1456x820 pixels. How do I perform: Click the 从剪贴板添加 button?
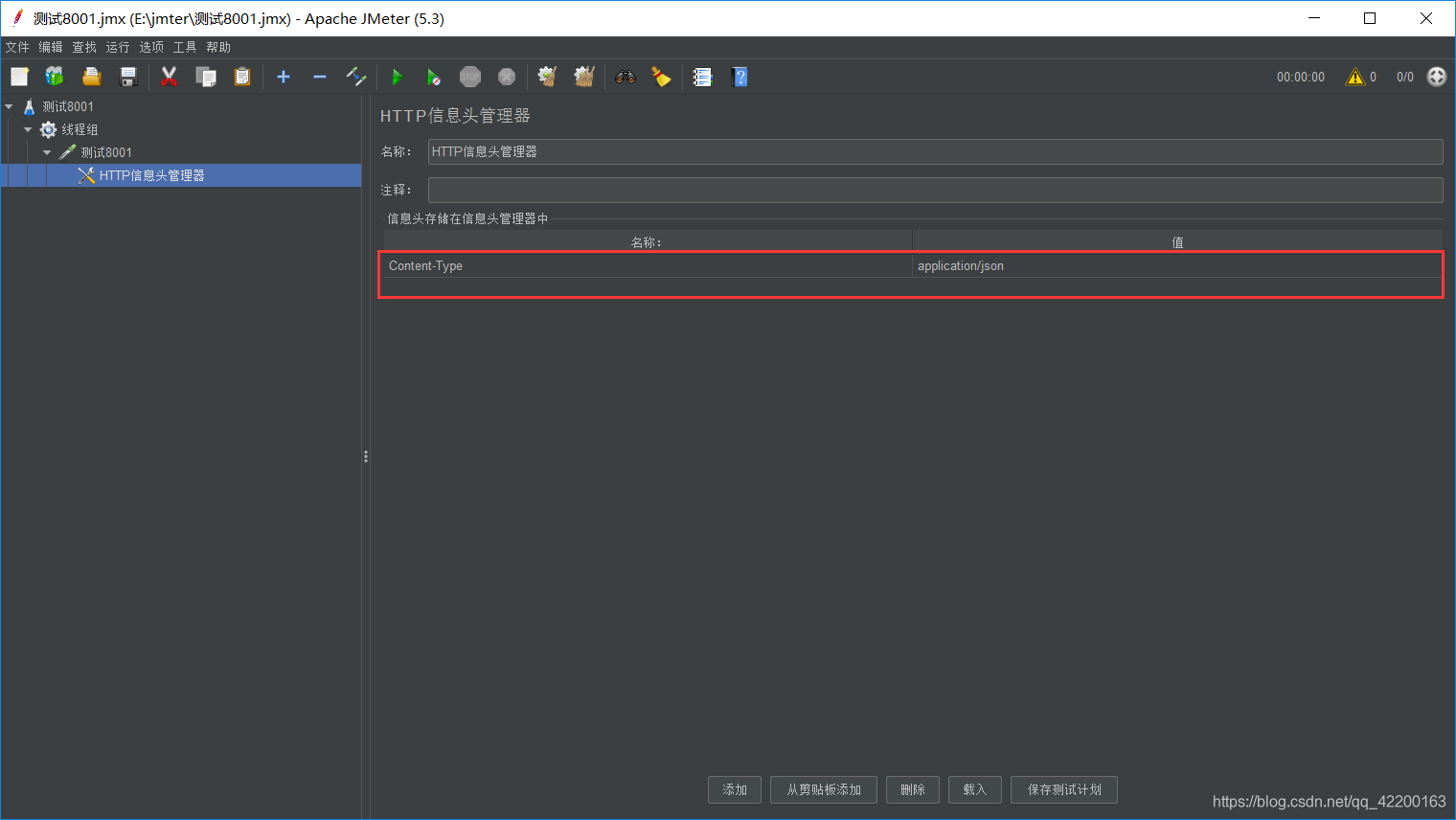point(824,789)
